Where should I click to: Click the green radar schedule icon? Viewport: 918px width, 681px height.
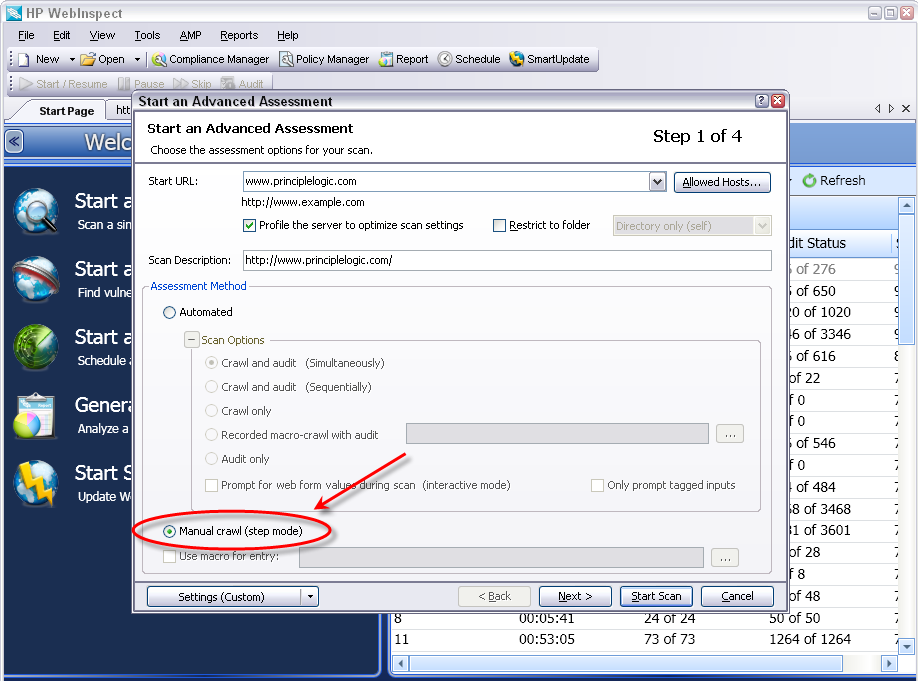pos(36,347)
